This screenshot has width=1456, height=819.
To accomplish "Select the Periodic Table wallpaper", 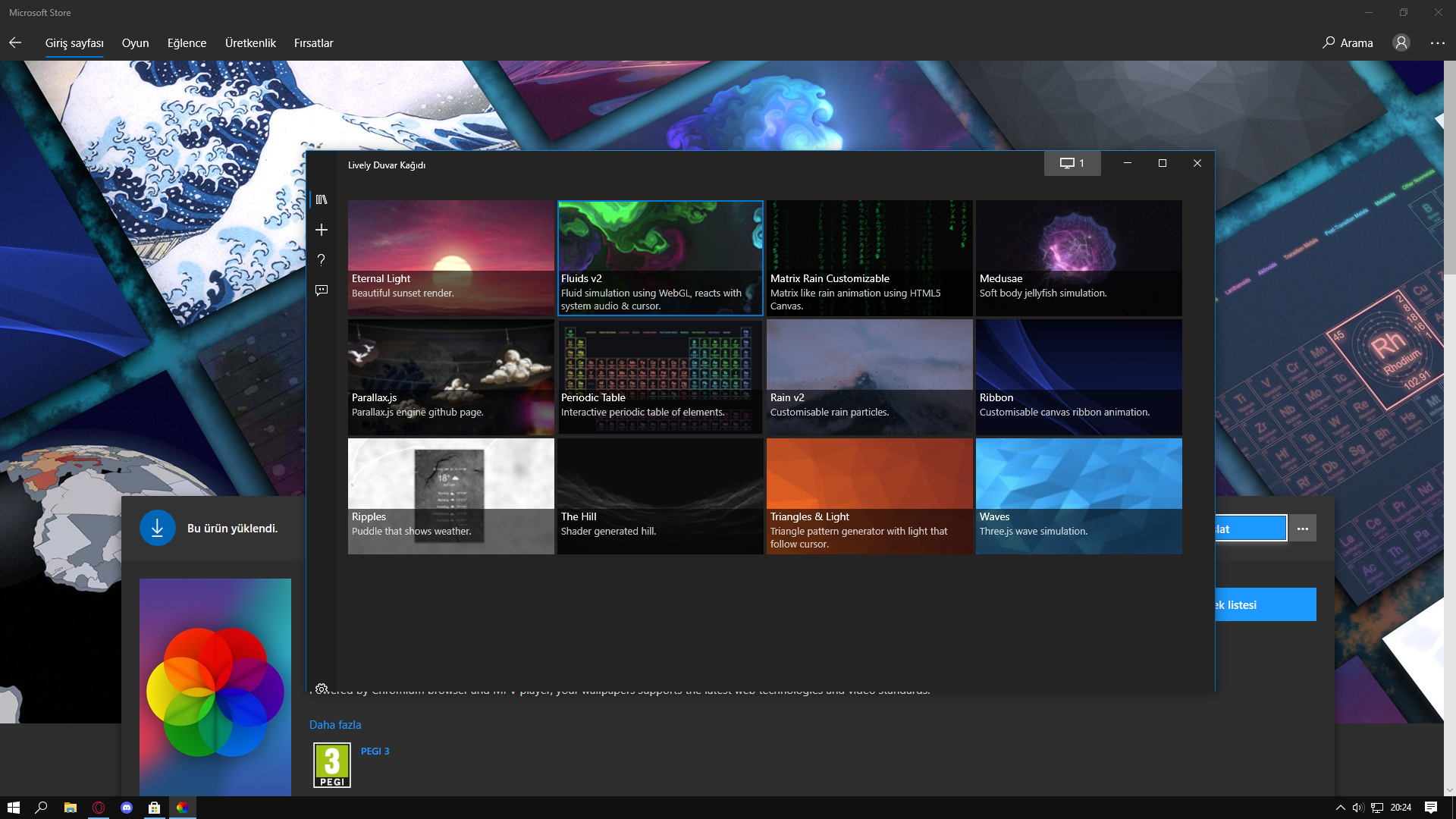I will (x=661, y=377).
